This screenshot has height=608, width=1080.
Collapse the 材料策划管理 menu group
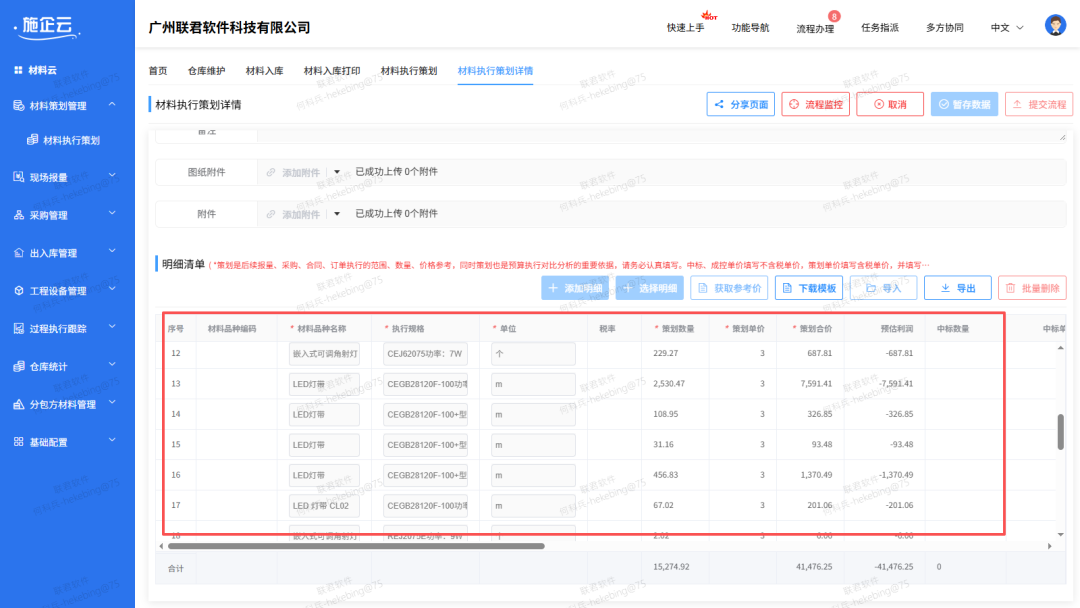(x=112, y=105)
